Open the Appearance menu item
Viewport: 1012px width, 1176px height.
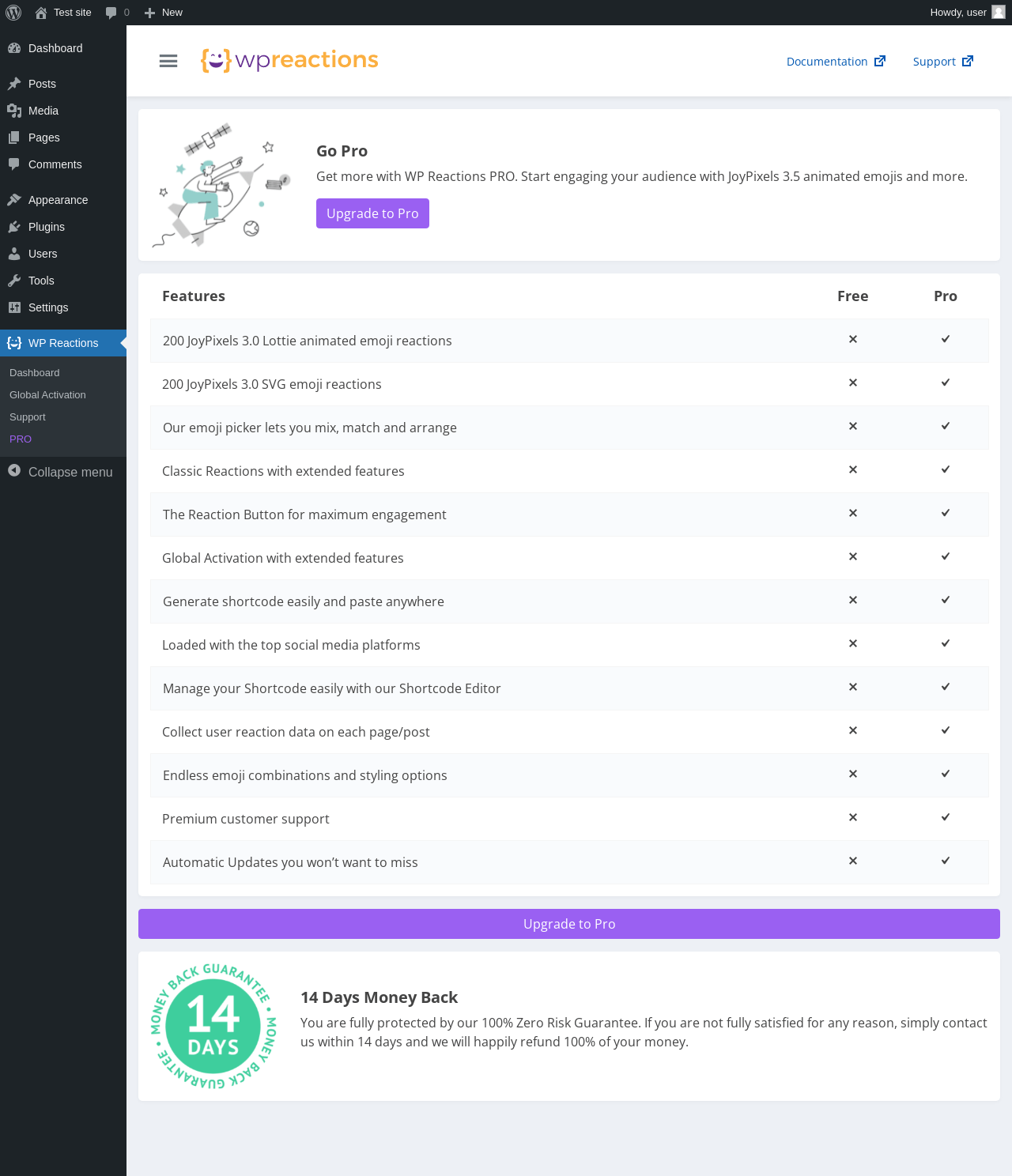[x=63, y=200]
